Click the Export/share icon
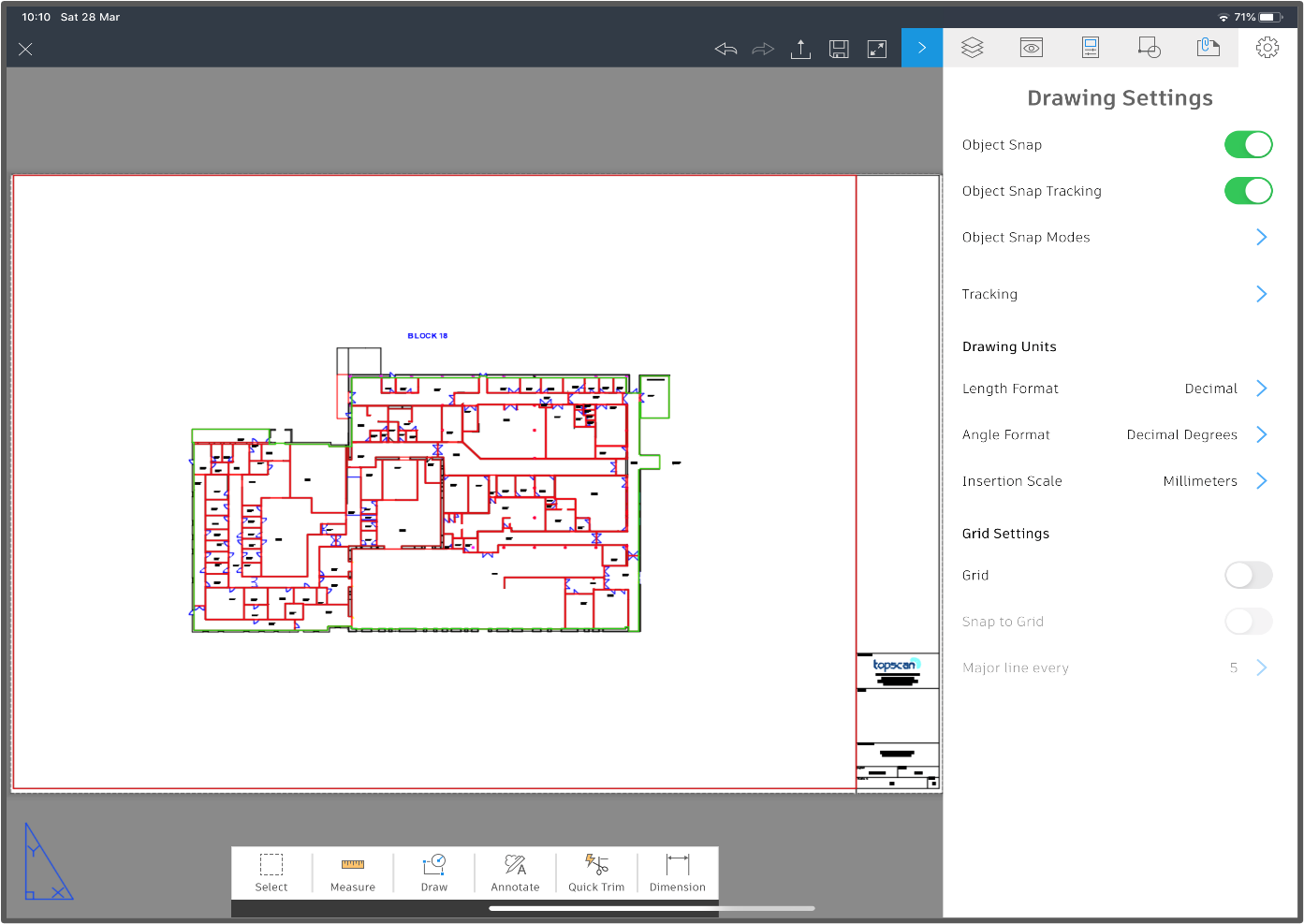The image size is (1304, 924). coord(800,48)
